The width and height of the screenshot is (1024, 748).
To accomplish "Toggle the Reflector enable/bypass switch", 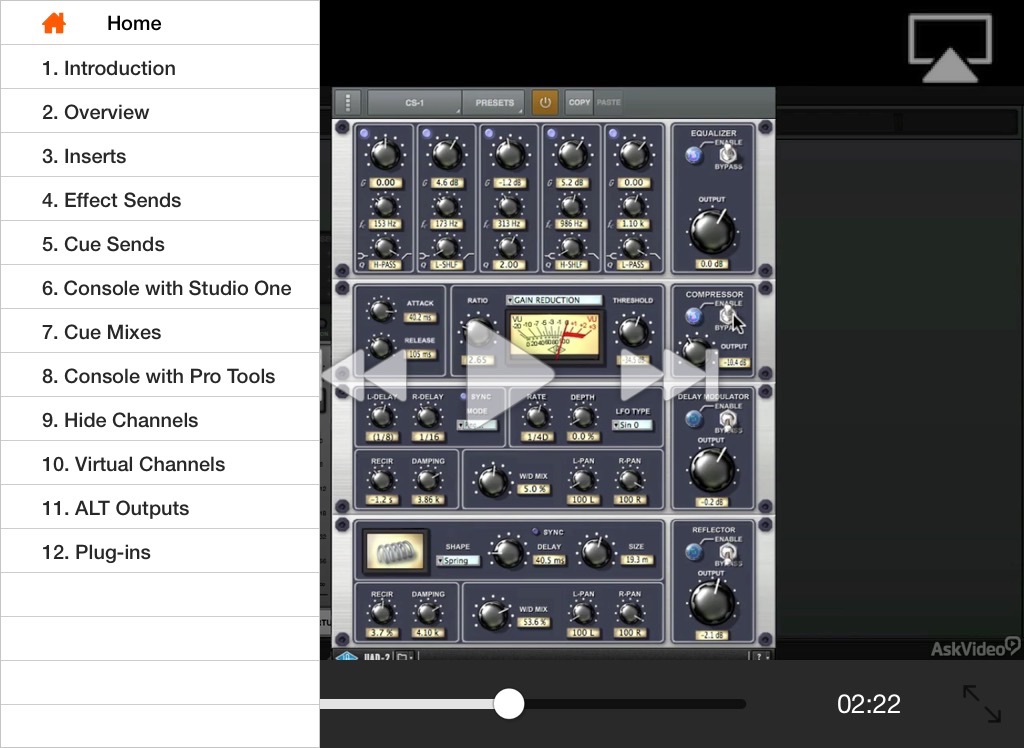I will tap(728, 551).
